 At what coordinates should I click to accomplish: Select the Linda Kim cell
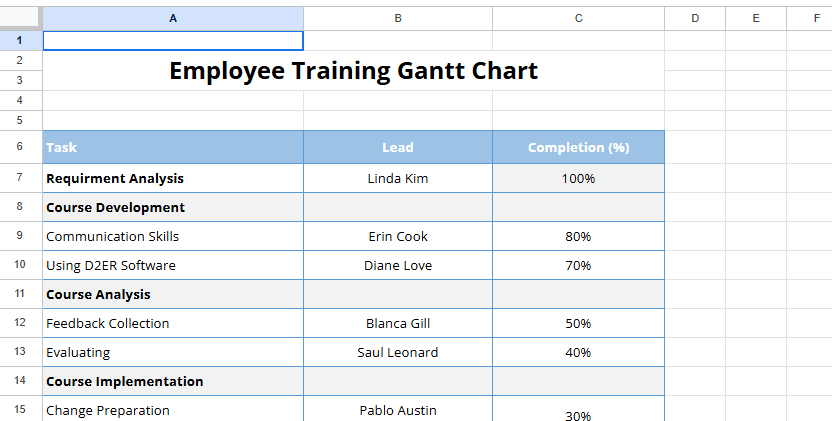tap(397, 178)
